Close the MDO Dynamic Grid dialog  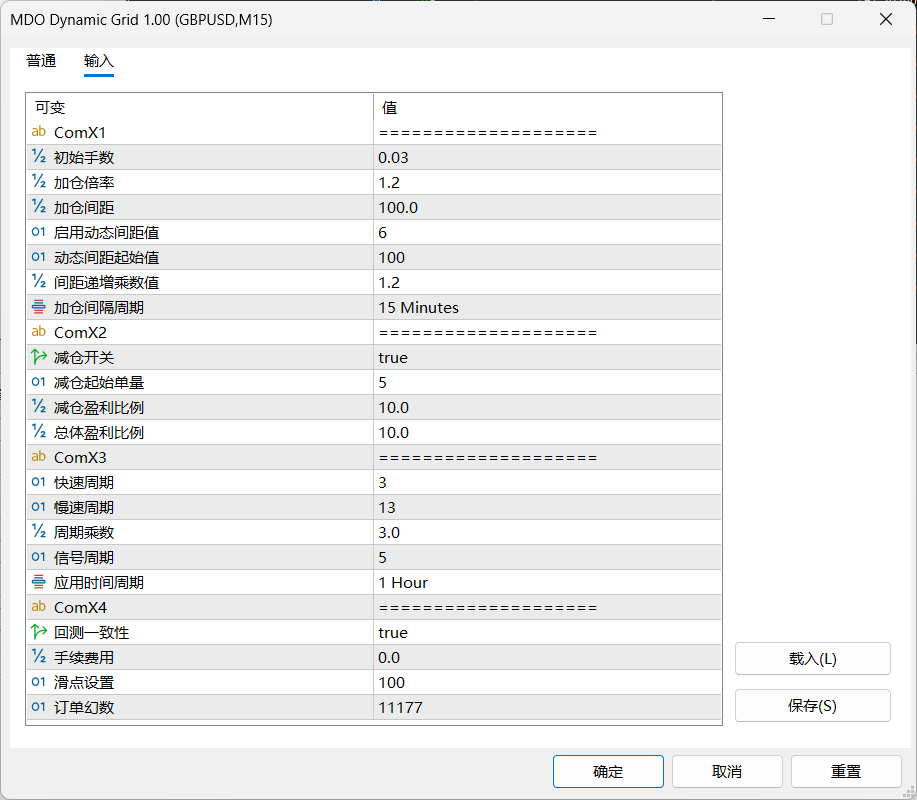(885, 19)
